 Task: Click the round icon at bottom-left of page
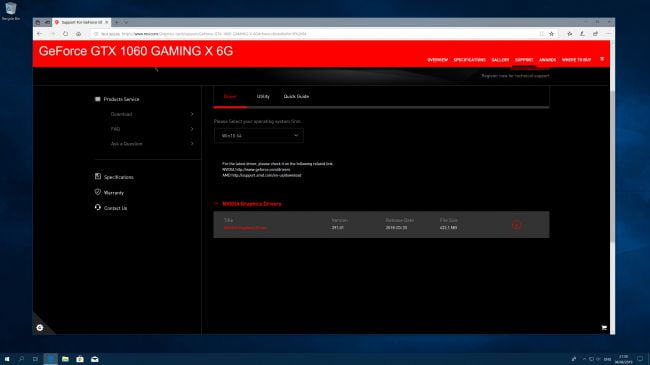point(40,328)
